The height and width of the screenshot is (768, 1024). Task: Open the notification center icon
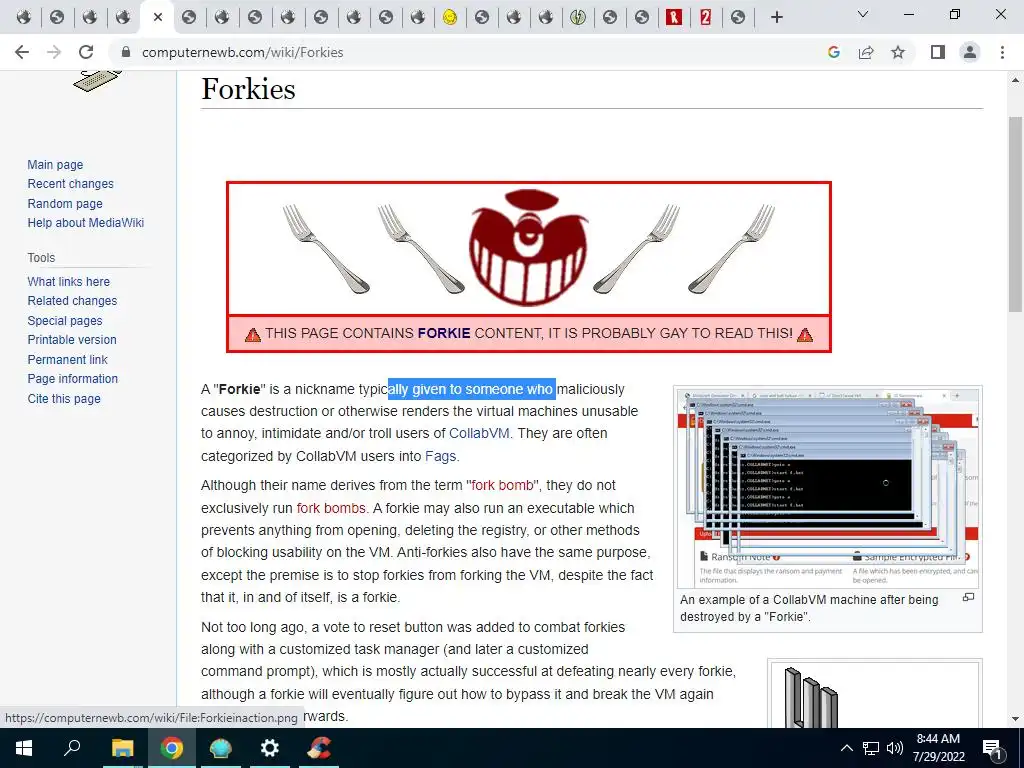(993, 748)
